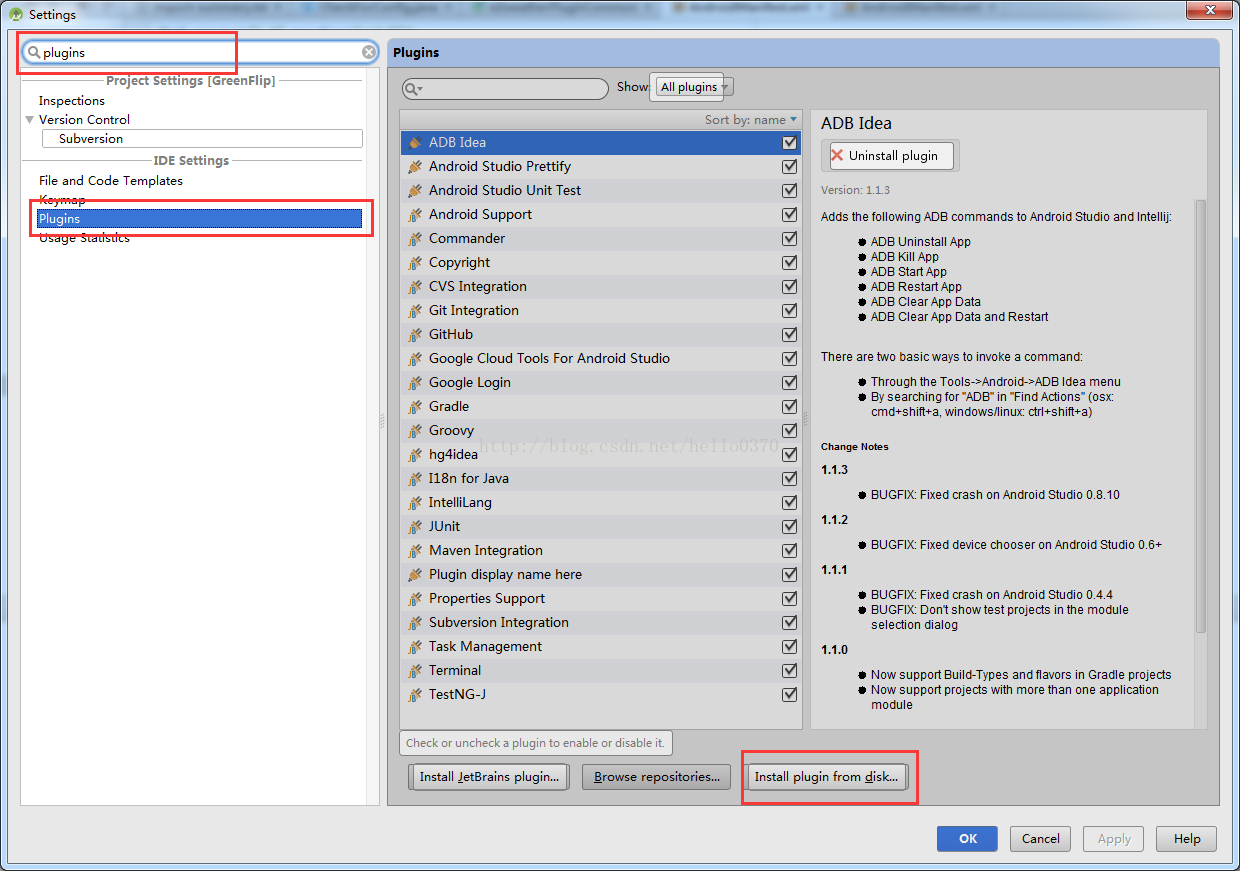This screenshot has width=1240, height=871.
Task: Select the Plugin display name here row
Action: pyautogui.click(x=601, y=574)
